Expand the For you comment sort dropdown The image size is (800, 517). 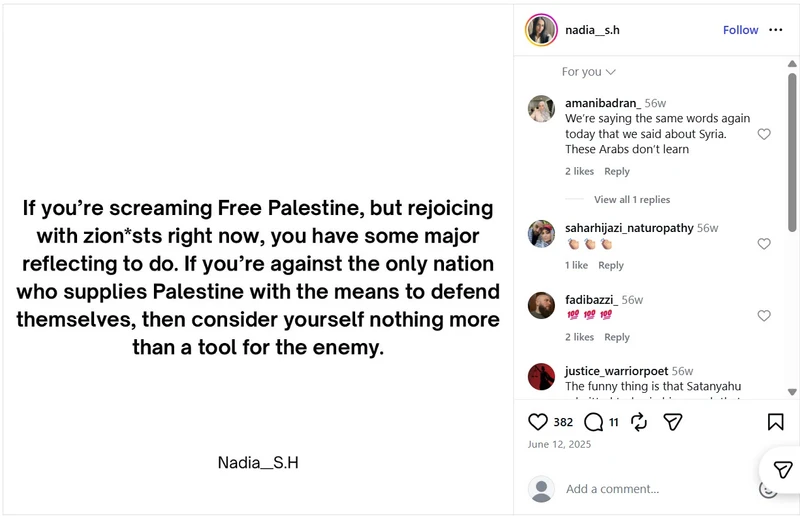point(588,72)
